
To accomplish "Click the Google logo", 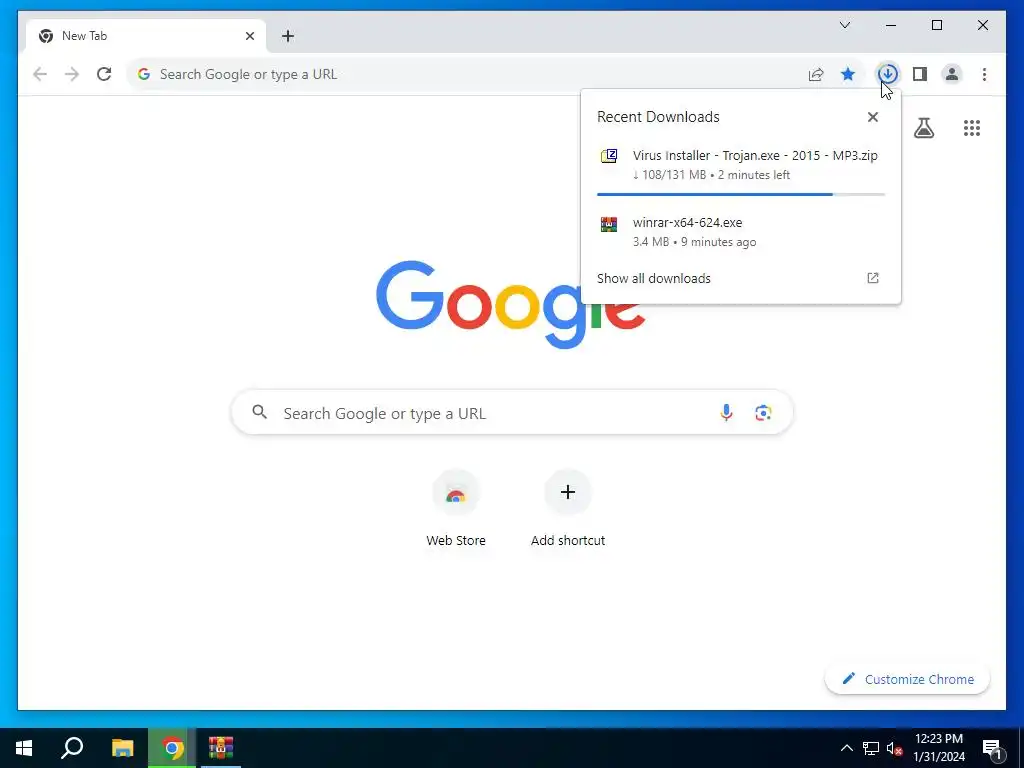I will [x=511, y=304].
